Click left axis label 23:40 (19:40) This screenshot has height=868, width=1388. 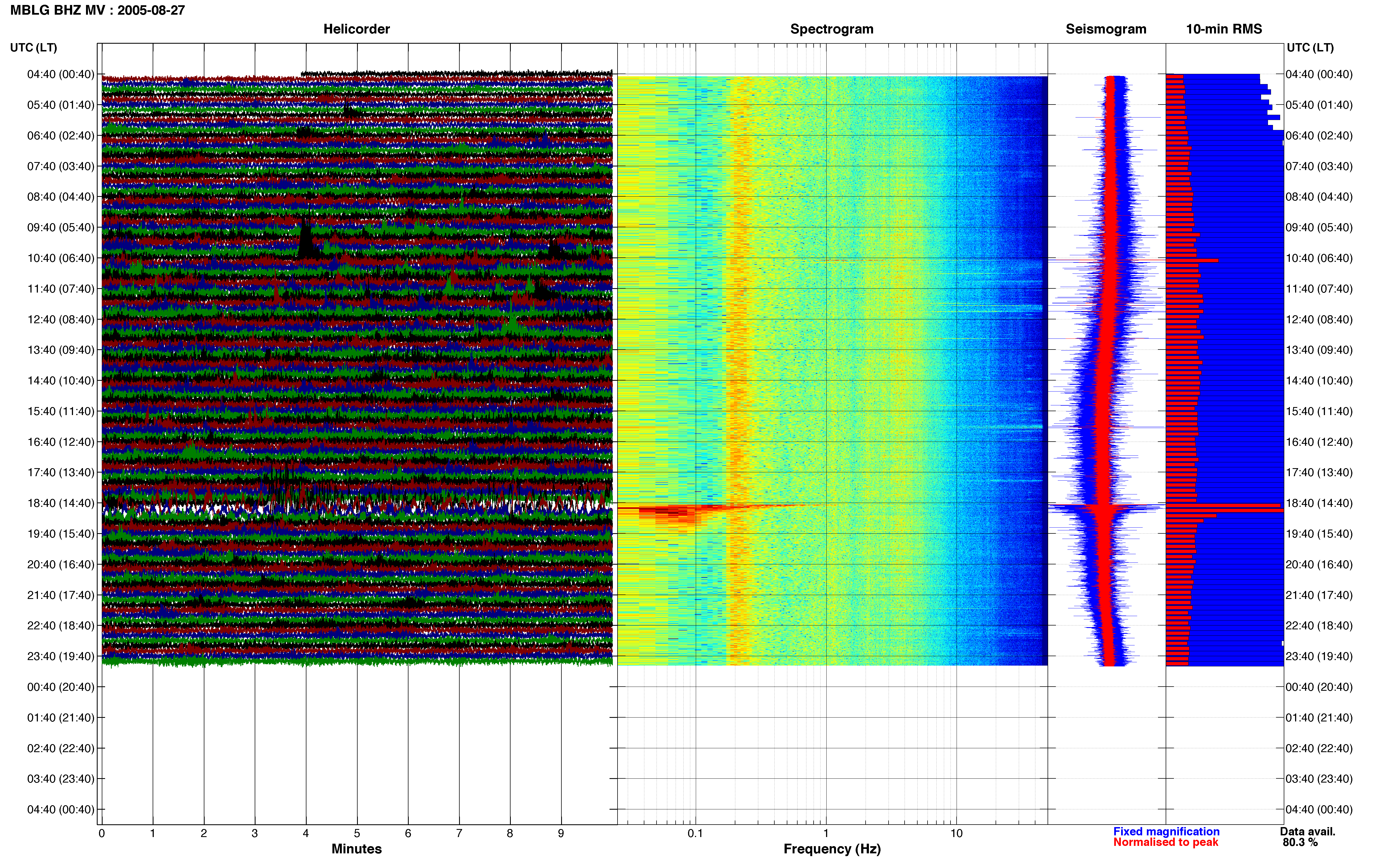pos(61,656)
